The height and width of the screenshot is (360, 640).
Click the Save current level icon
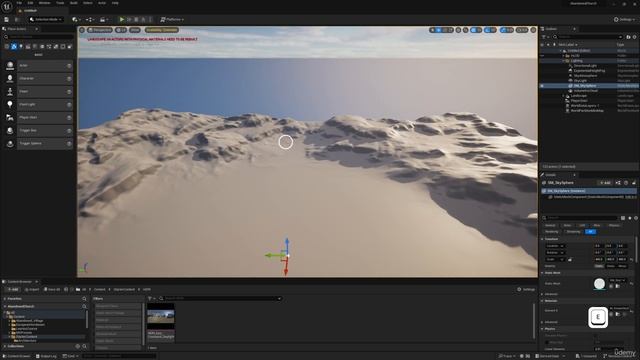pos(7,19)
